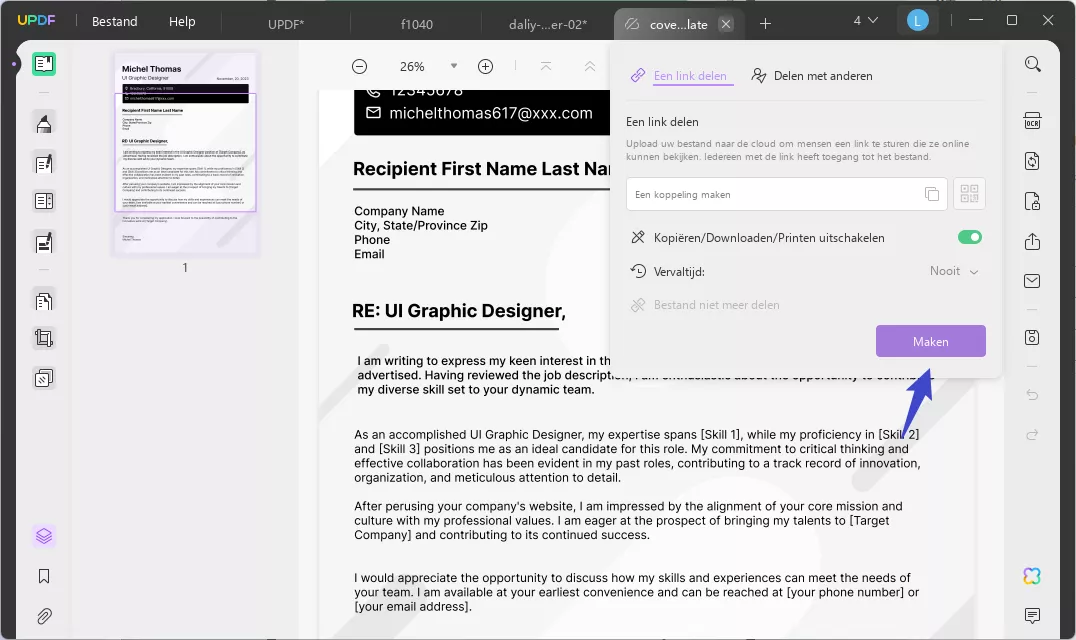Open the Bestand menu
Image resolution: width=1076 pixels, height=640 pixels.
click(115, 21)
